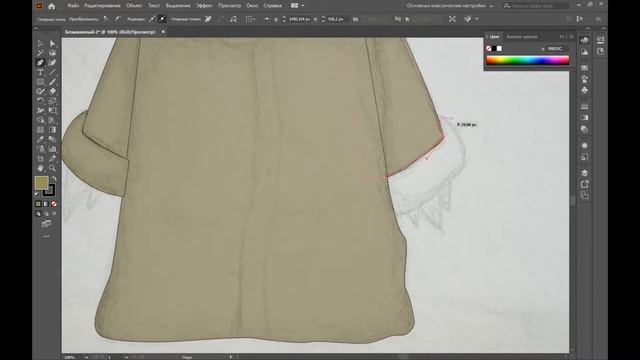640x360 pixels.
Task: Enable Draw Normal mode
Action: coord(38,213)
